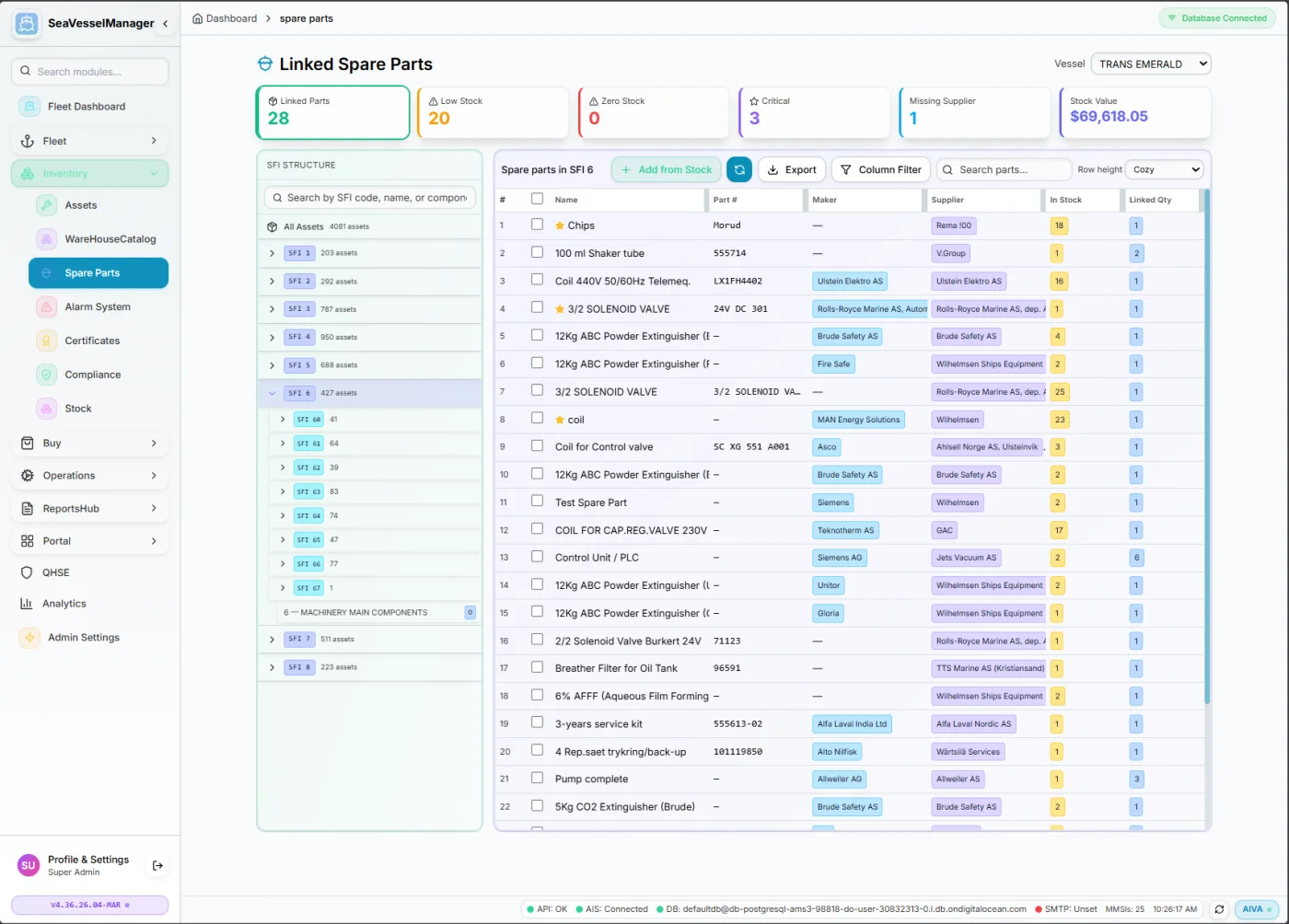Check row 3 Coil 440V checkbox
The image size is (1289, 924).
pyautogui.click(x=537, y=281)
